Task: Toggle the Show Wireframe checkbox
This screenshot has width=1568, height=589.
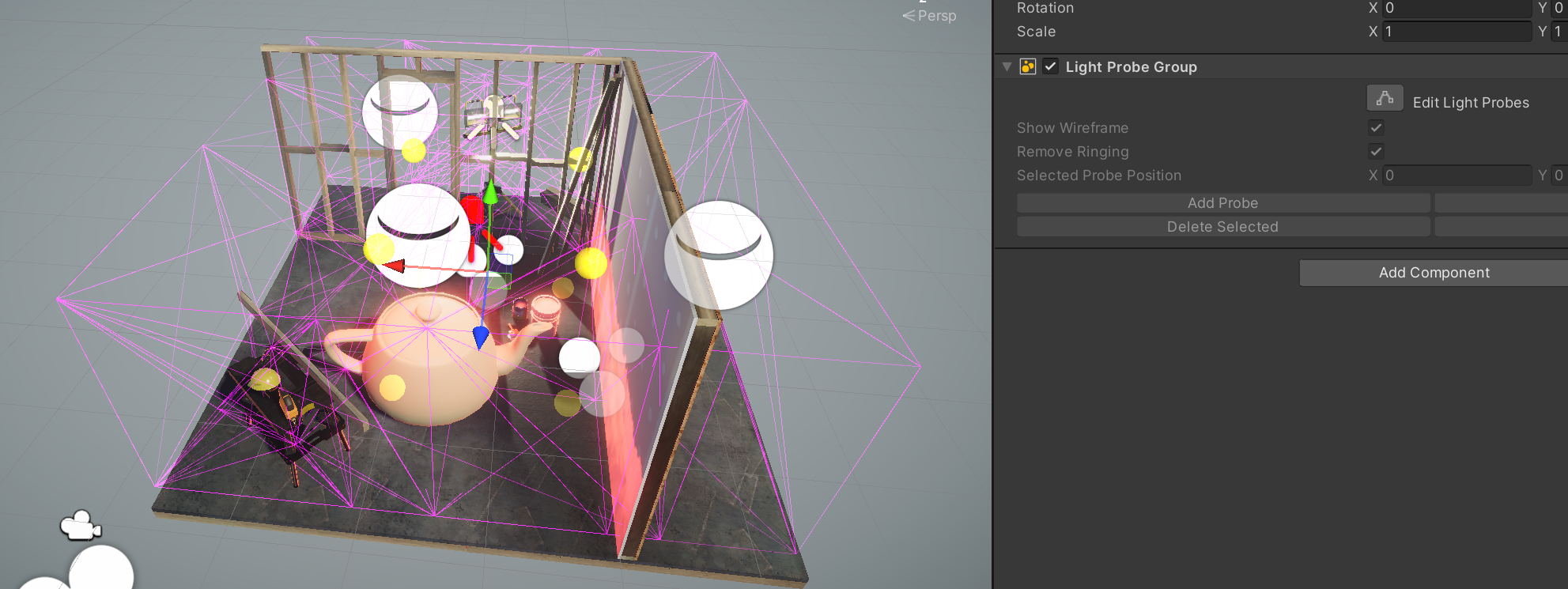Action: point(1376,127)
